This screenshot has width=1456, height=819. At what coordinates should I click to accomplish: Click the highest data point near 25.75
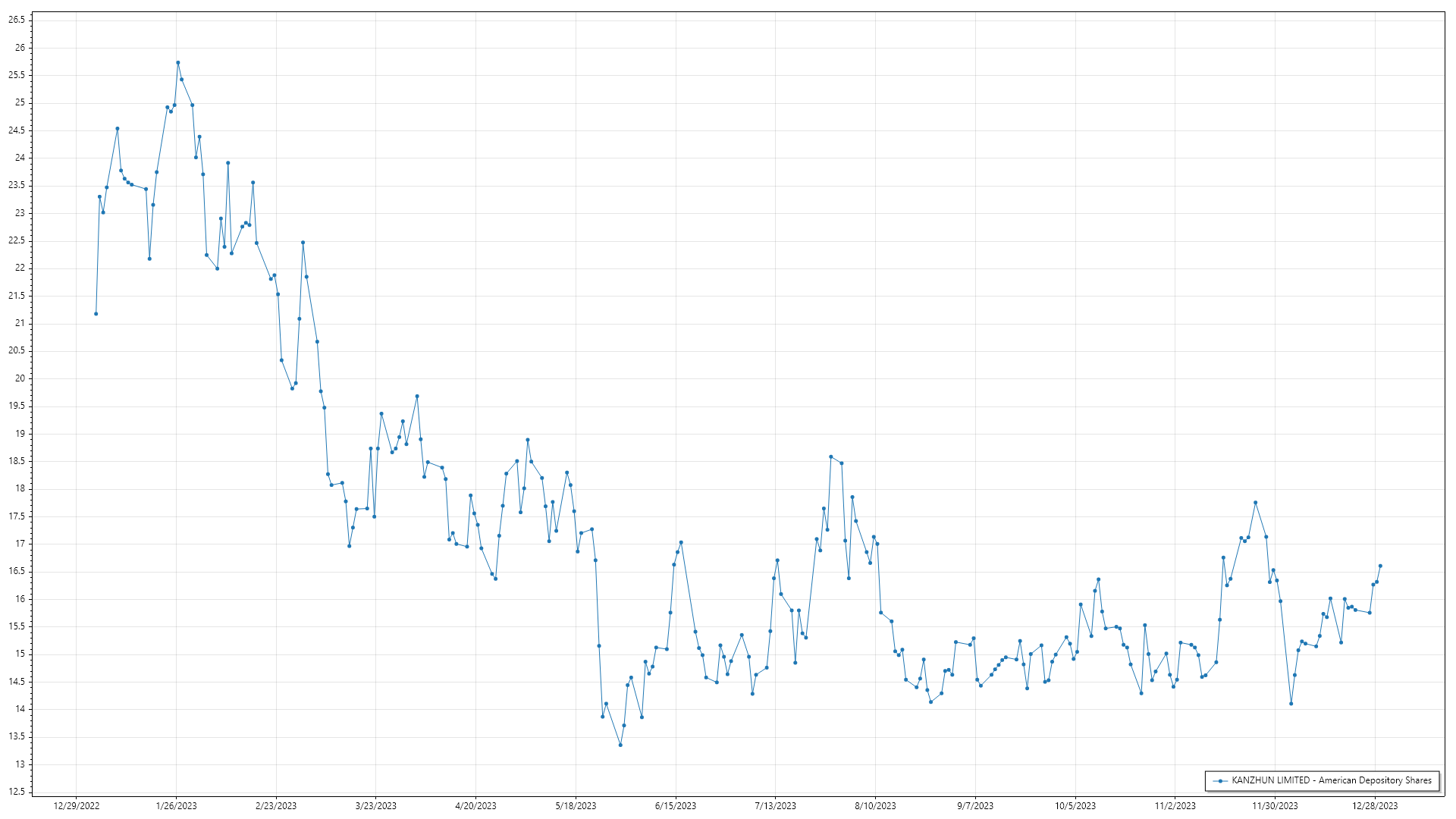click(x=177, y=63)
